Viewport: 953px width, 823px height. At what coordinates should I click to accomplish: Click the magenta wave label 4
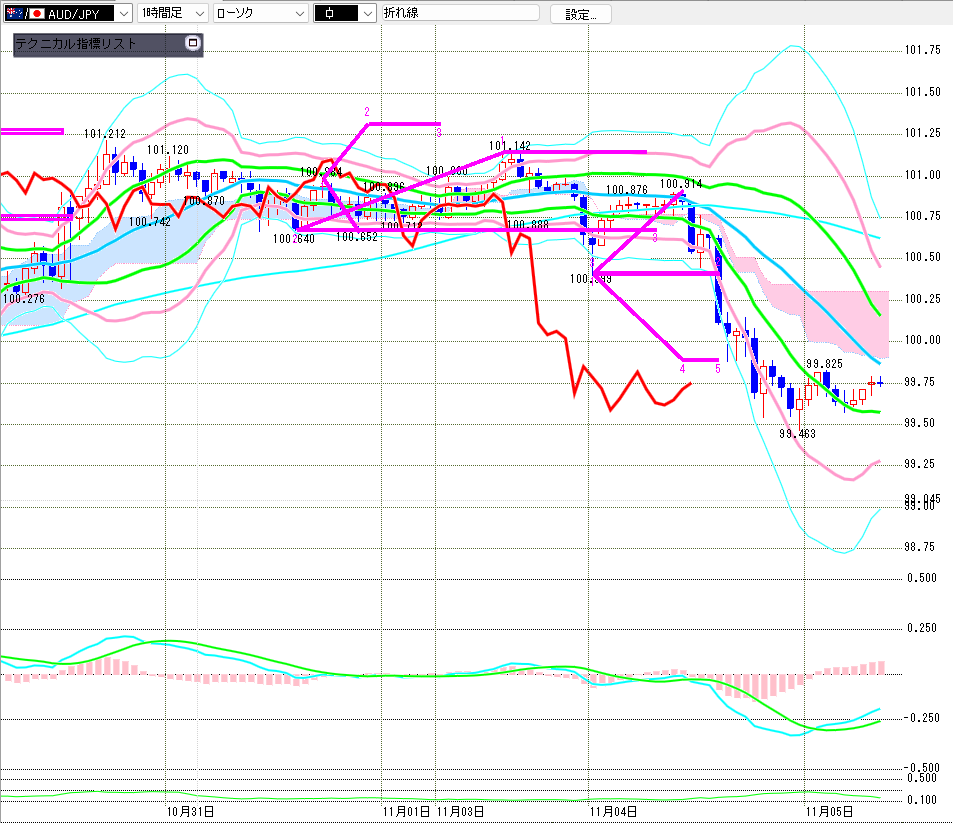click(682, 369)
